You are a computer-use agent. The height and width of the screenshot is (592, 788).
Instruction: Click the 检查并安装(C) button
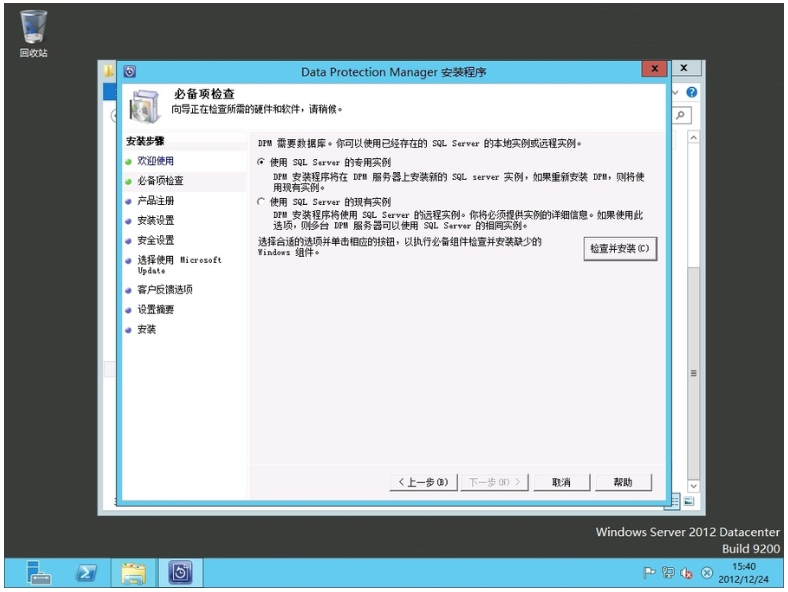(620, 248)
